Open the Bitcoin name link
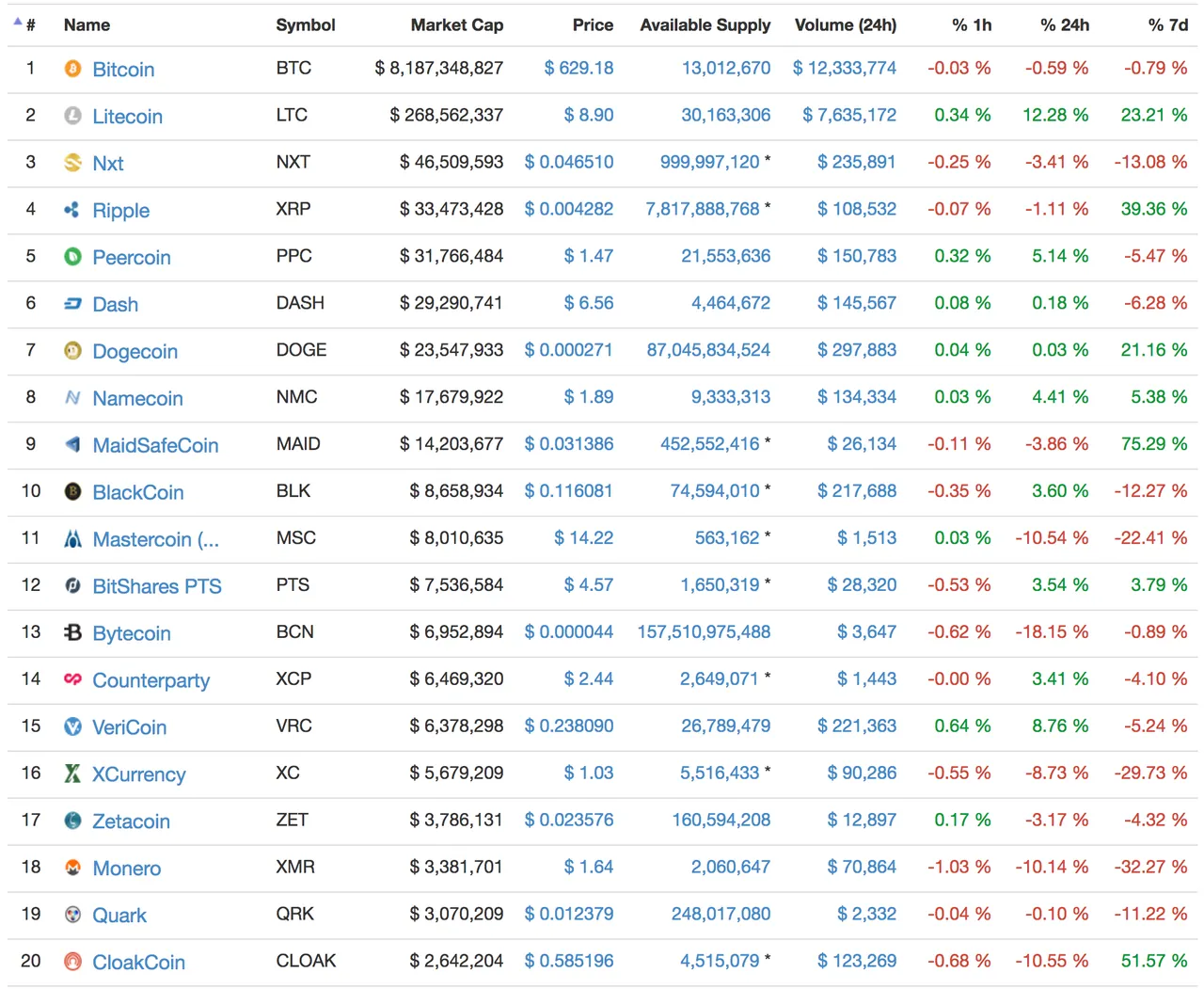The image size is (1204, 989). click(x=123, y=69)
